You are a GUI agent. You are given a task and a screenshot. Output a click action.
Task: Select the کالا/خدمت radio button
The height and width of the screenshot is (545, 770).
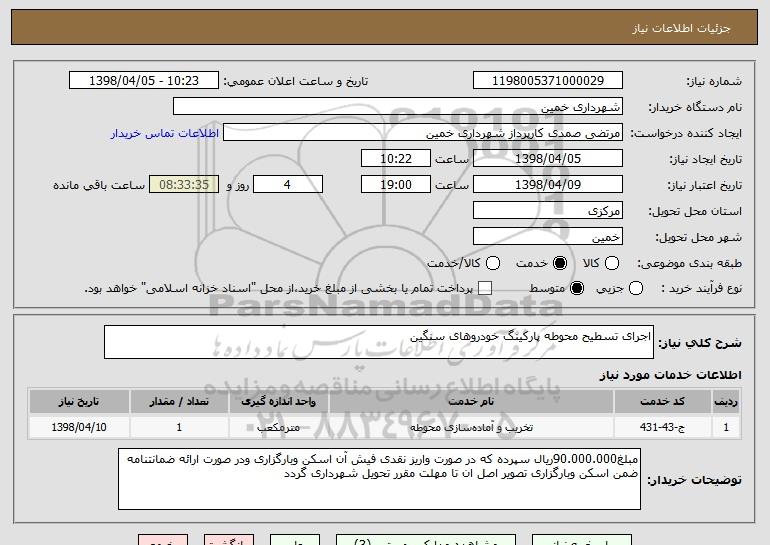tap(493, 263)
